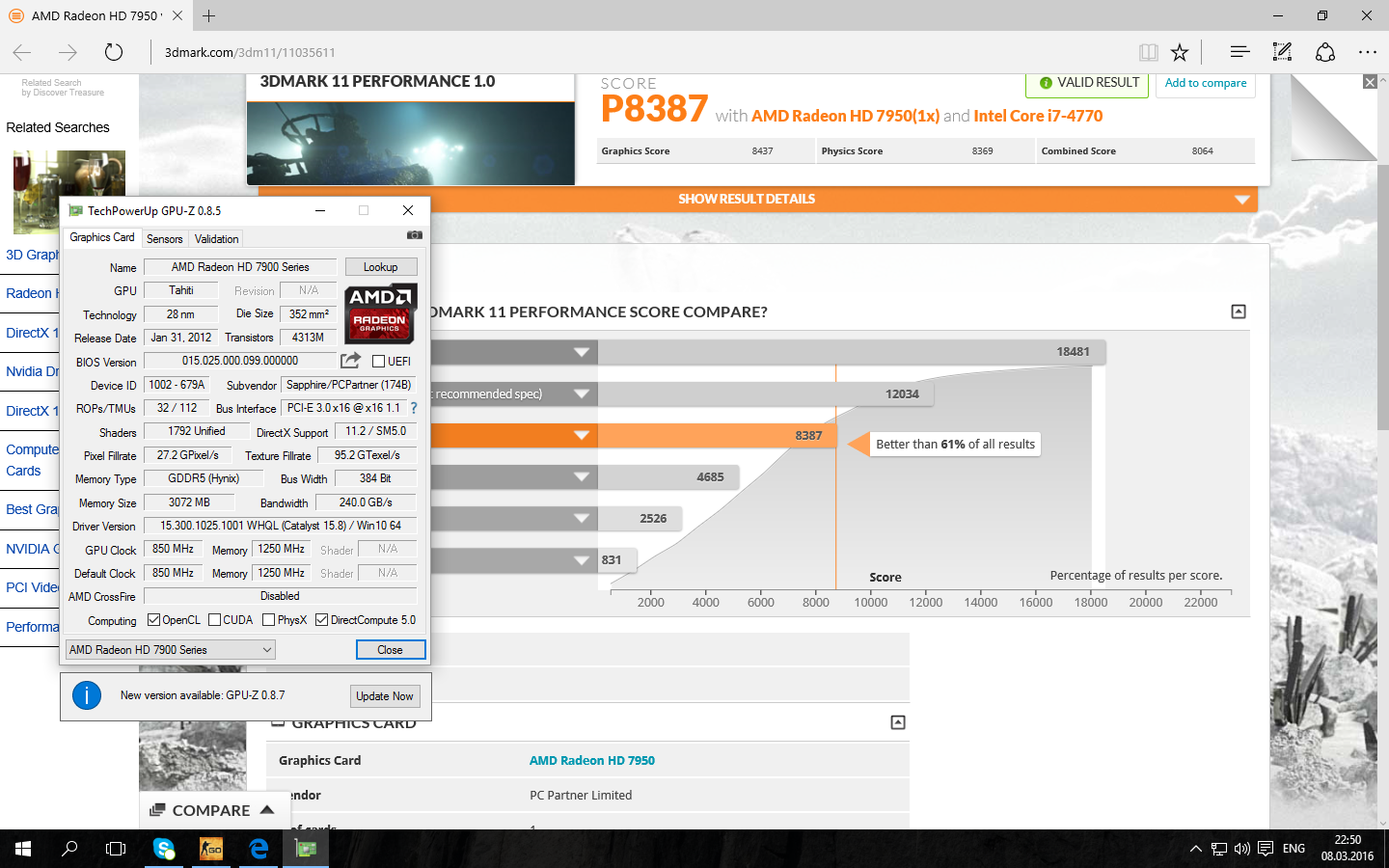Image resolution: width=1389 pixels, height=868 pixels.
Task: Click the Related Searches thumbnail image
Action: 69,192
